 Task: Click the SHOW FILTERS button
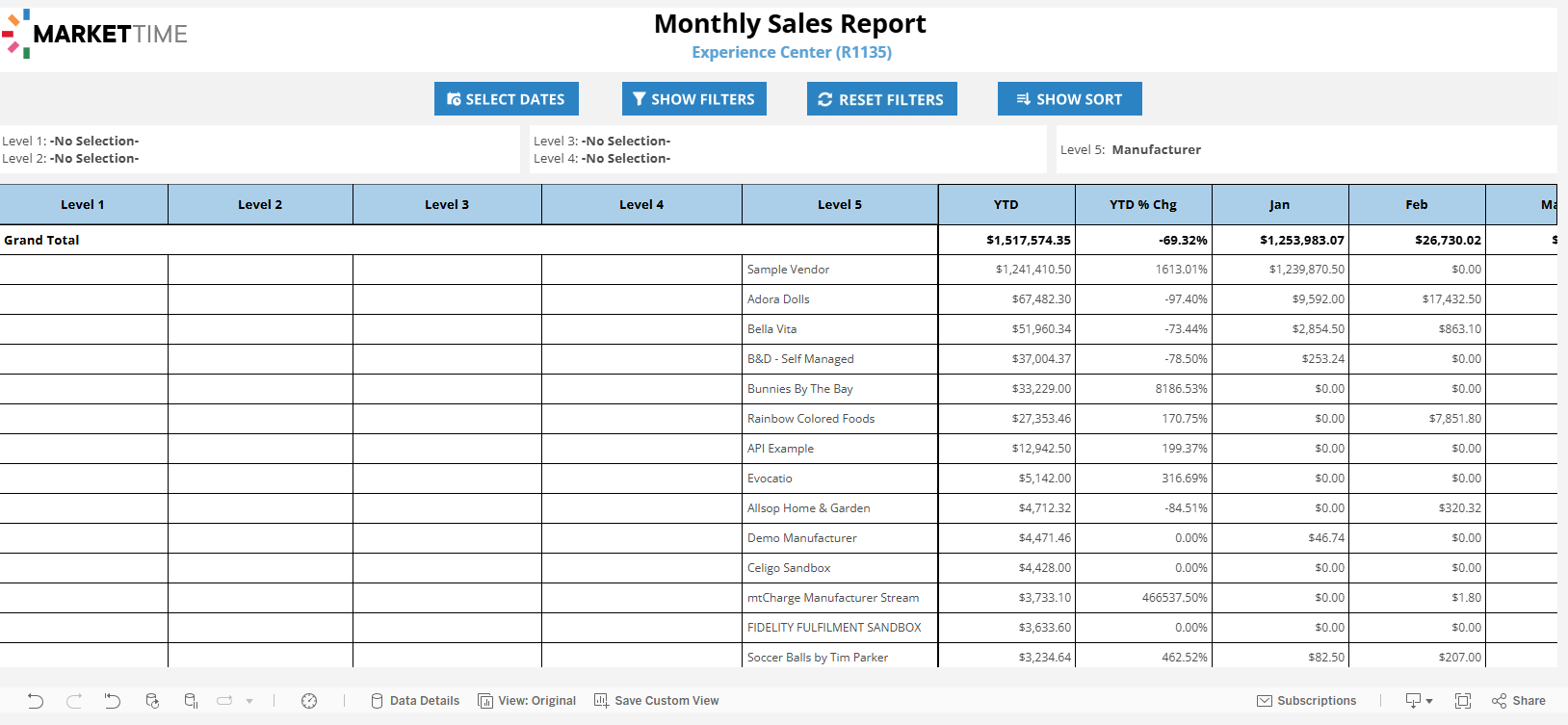693,99
